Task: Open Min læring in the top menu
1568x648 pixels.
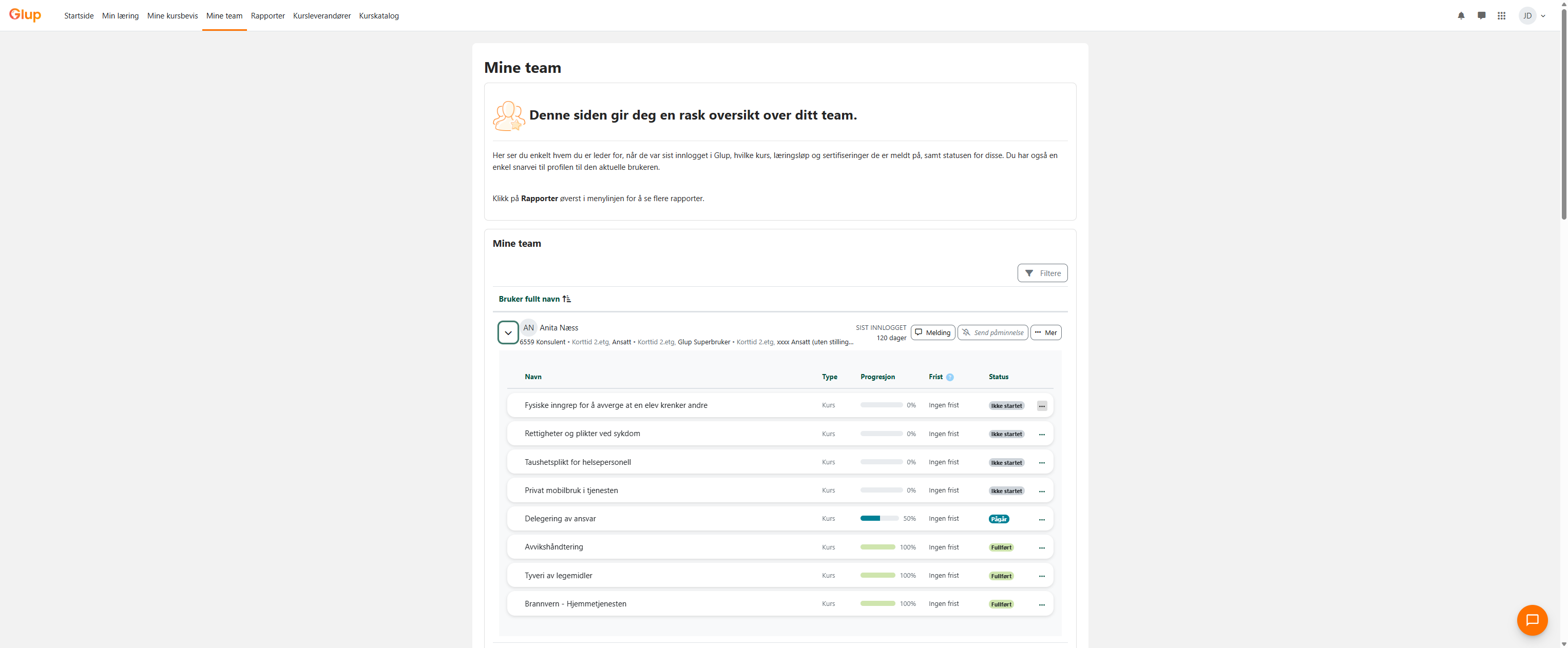Action: coord(121,16)
